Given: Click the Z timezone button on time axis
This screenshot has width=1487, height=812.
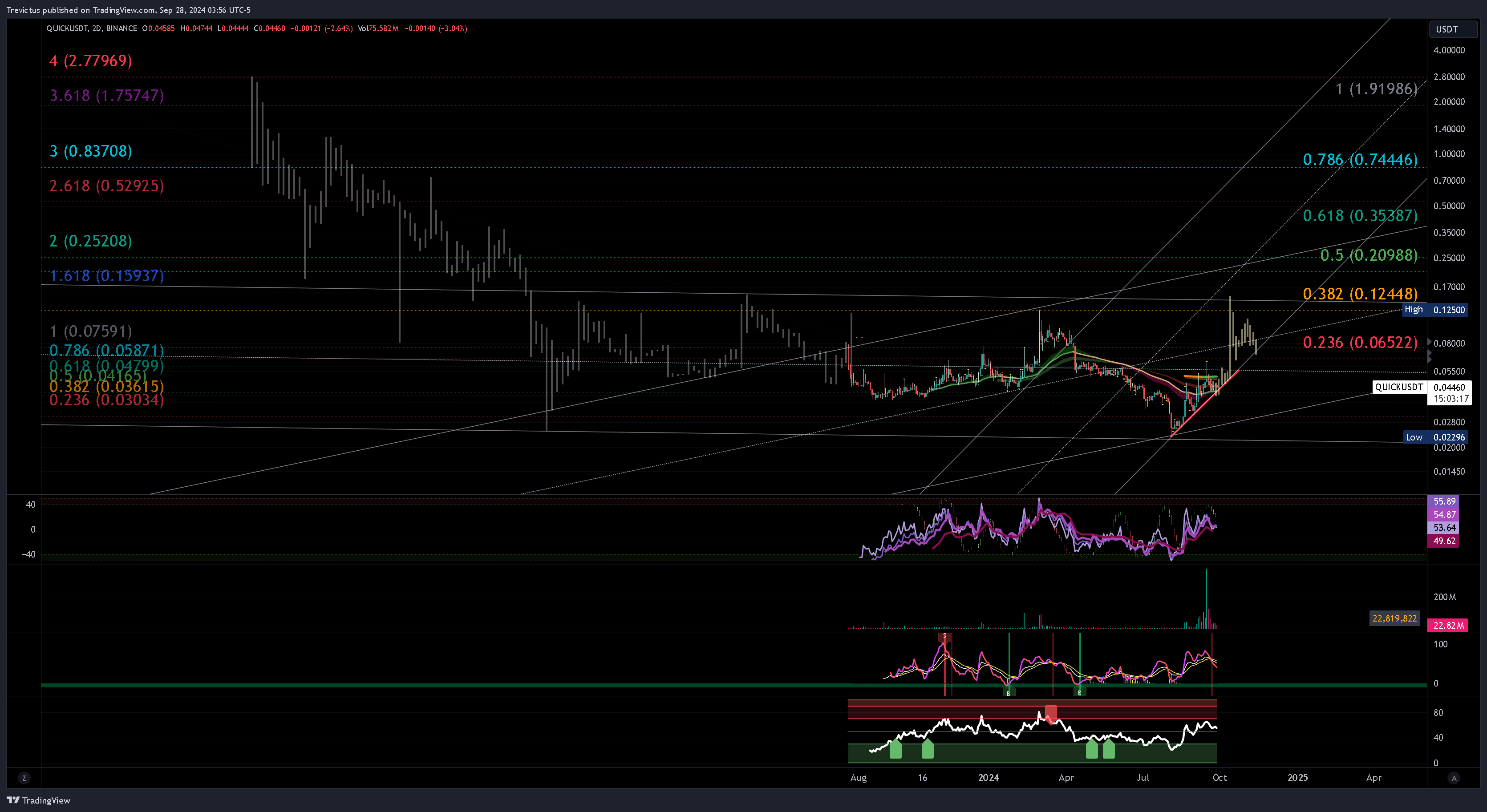Looking at the screenshot, I should pos(24,778).
